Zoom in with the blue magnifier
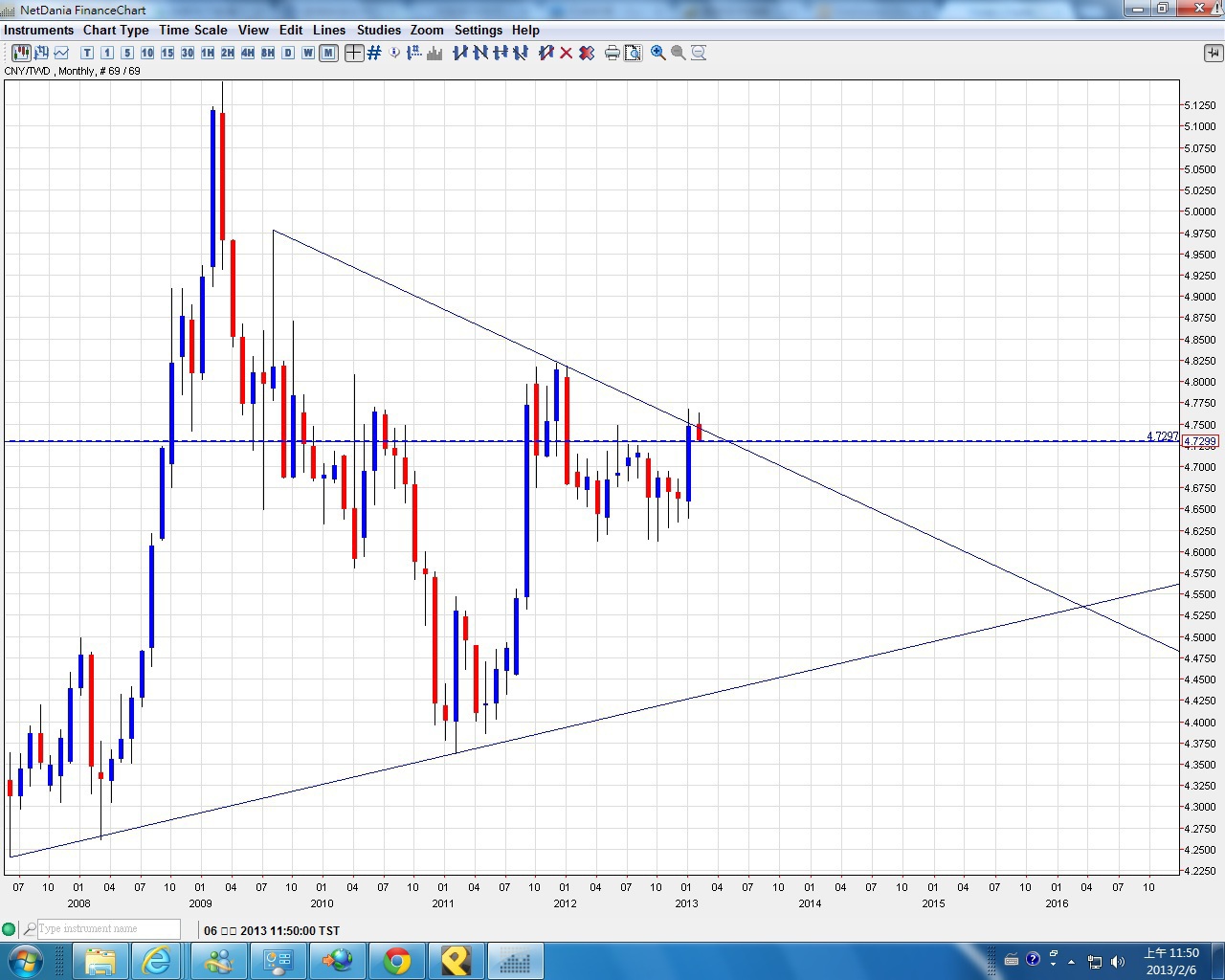The height and width of the screenshot is (980, 1225). 658,53
